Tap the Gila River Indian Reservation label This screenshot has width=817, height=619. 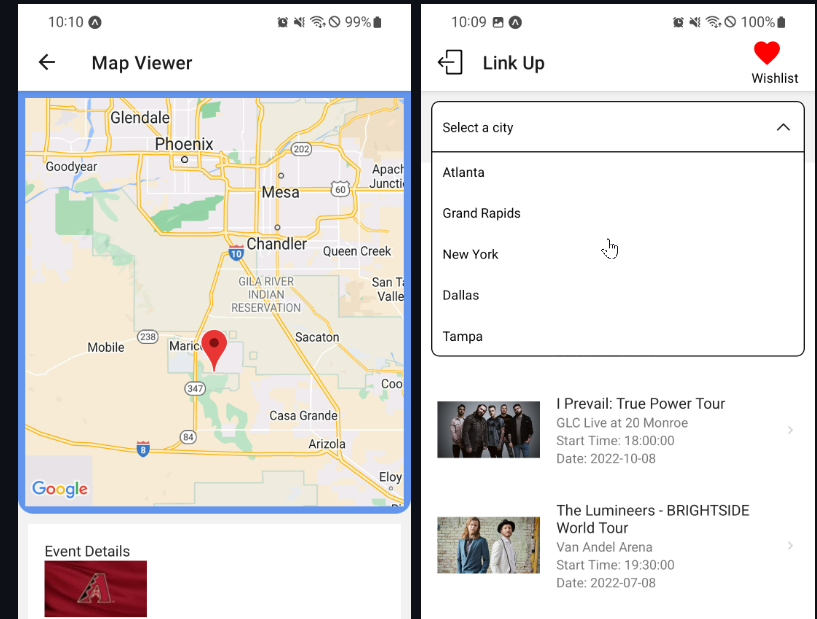[266, 294]
